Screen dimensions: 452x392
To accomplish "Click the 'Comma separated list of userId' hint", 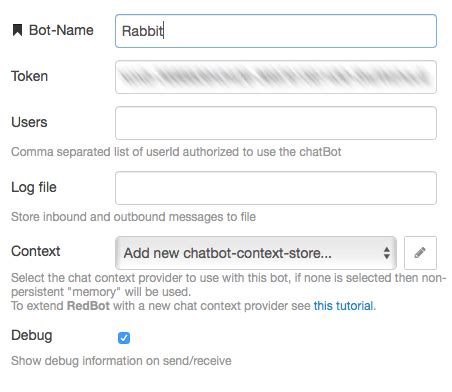I will (176, 152).
